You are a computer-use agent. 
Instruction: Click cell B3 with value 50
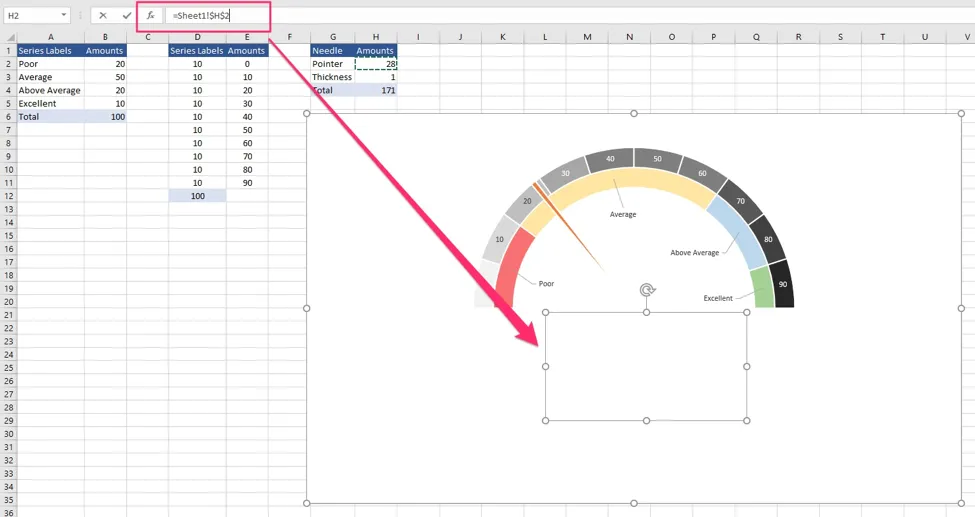pos(105,77)
